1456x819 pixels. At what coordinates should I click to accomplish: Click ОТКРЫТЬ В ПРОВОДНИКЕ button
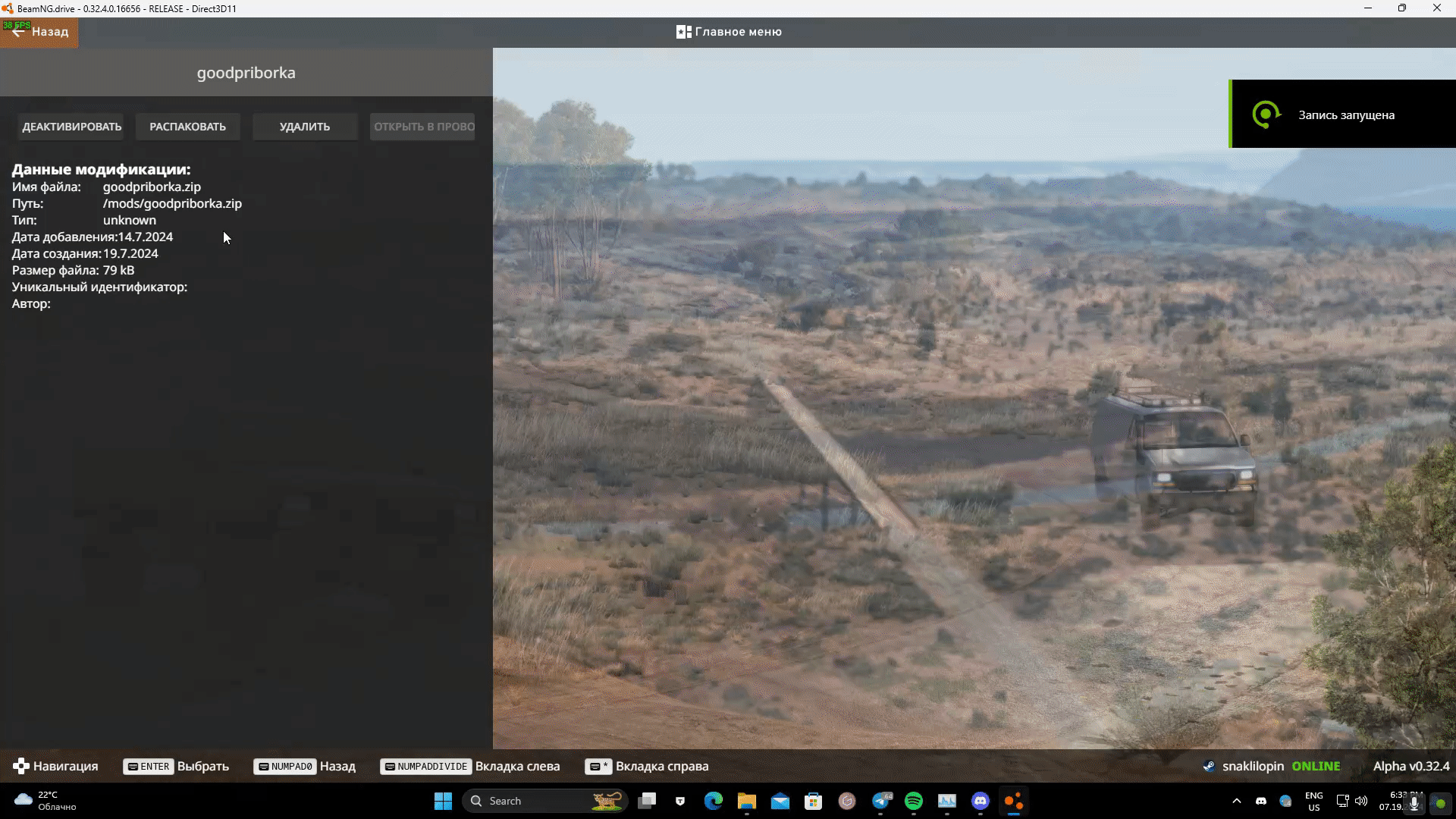click(423, 127)
